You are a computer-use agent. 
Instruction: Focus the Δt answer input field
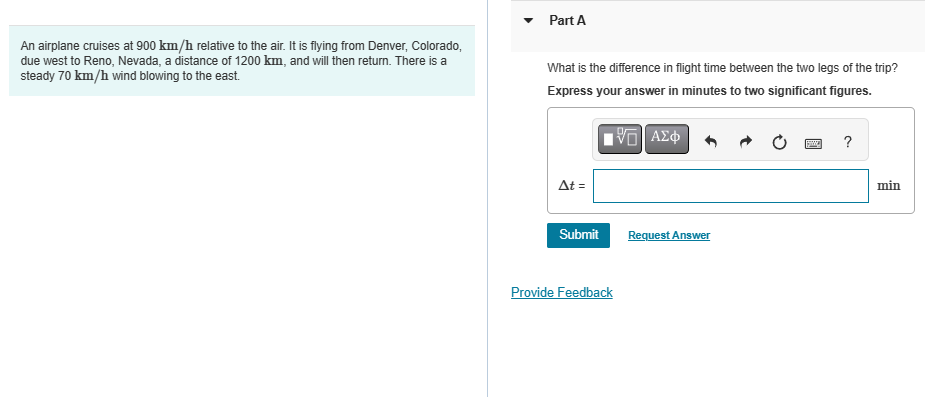click(730, 186)
